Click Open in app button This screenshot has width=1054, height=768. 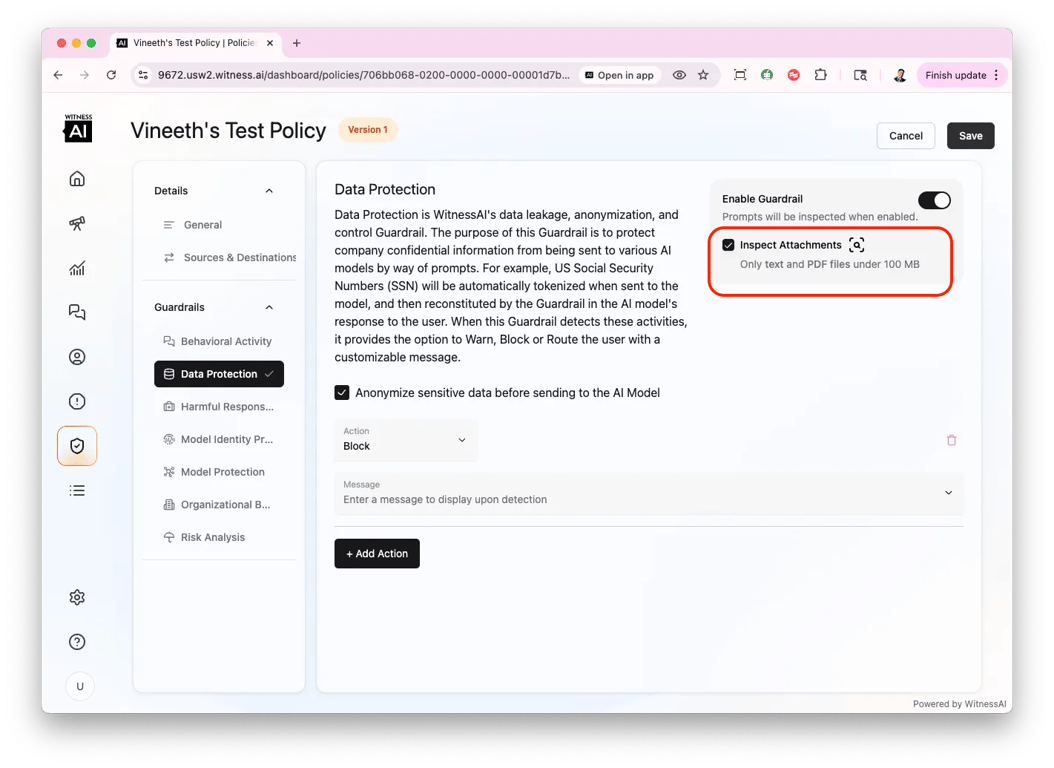619,75
